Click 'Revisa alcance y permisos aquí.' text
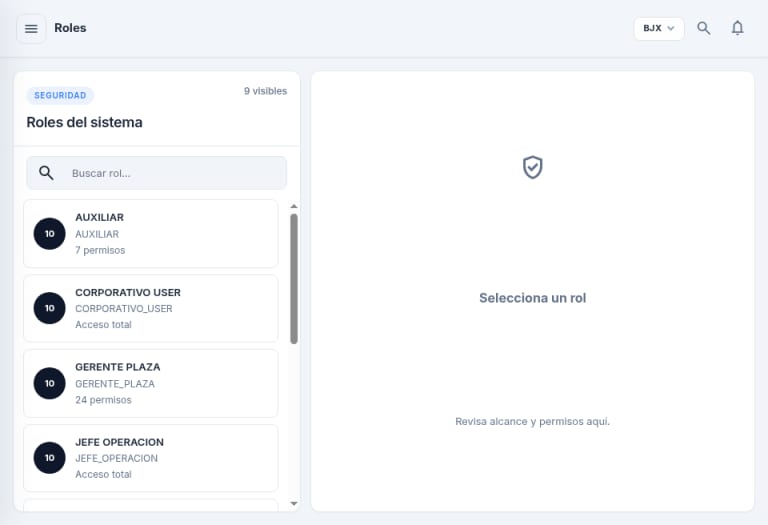Image resolution: width=768 pixels, height=525 pixels. [x=532, y=422]
